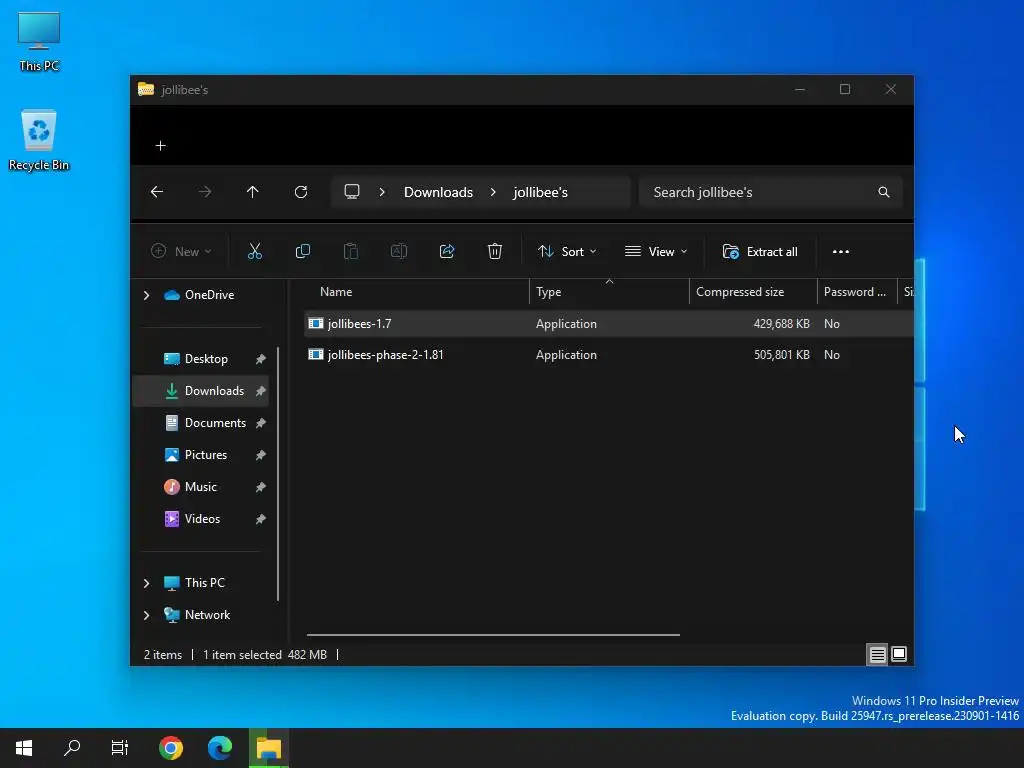Click the horizontal scrollbar in file list
The image size is (1024, 768).
click(x=493, y=634)
